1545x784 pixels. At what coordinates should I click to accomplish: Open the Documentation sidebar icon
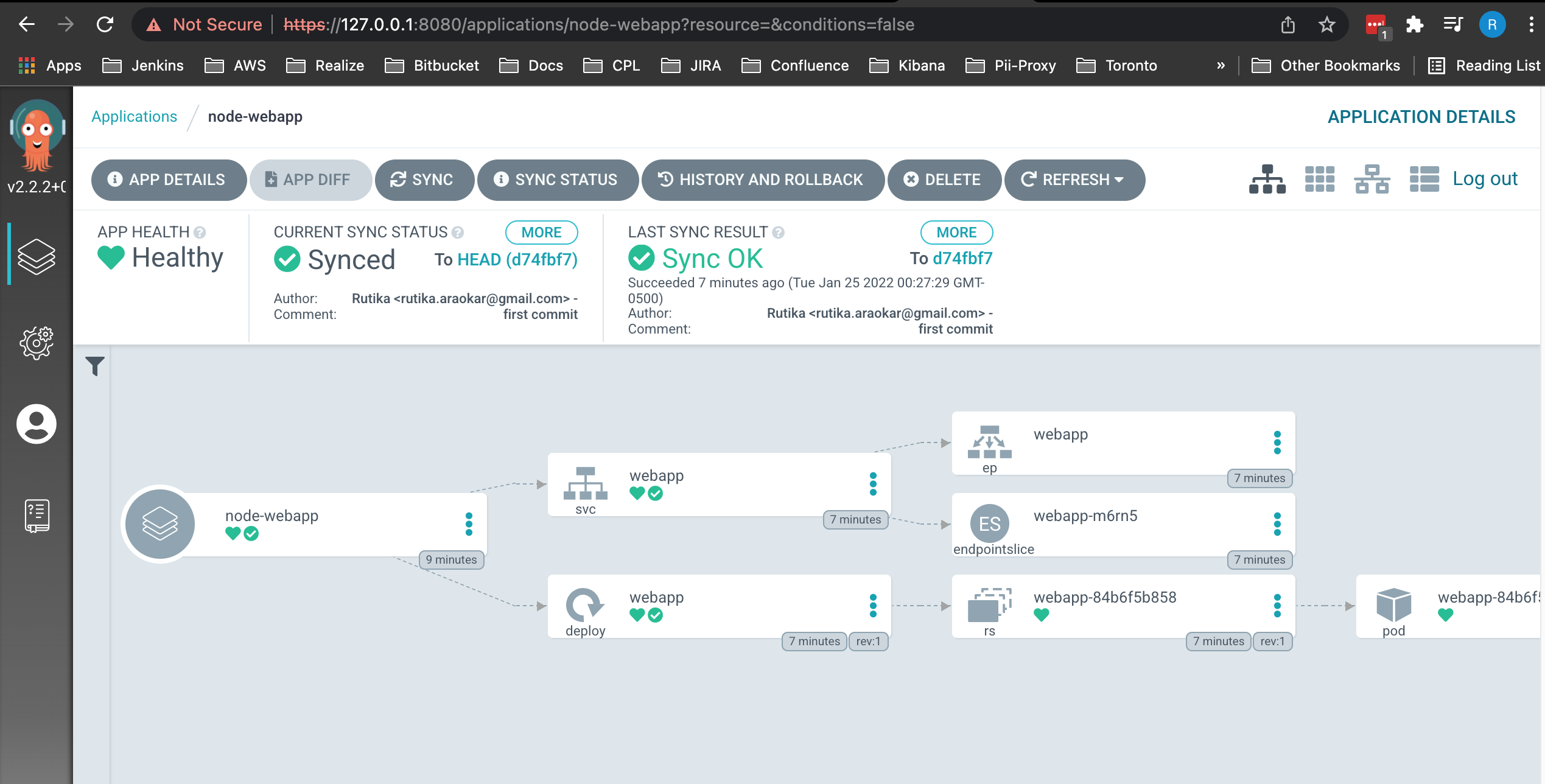coord(37,514)
